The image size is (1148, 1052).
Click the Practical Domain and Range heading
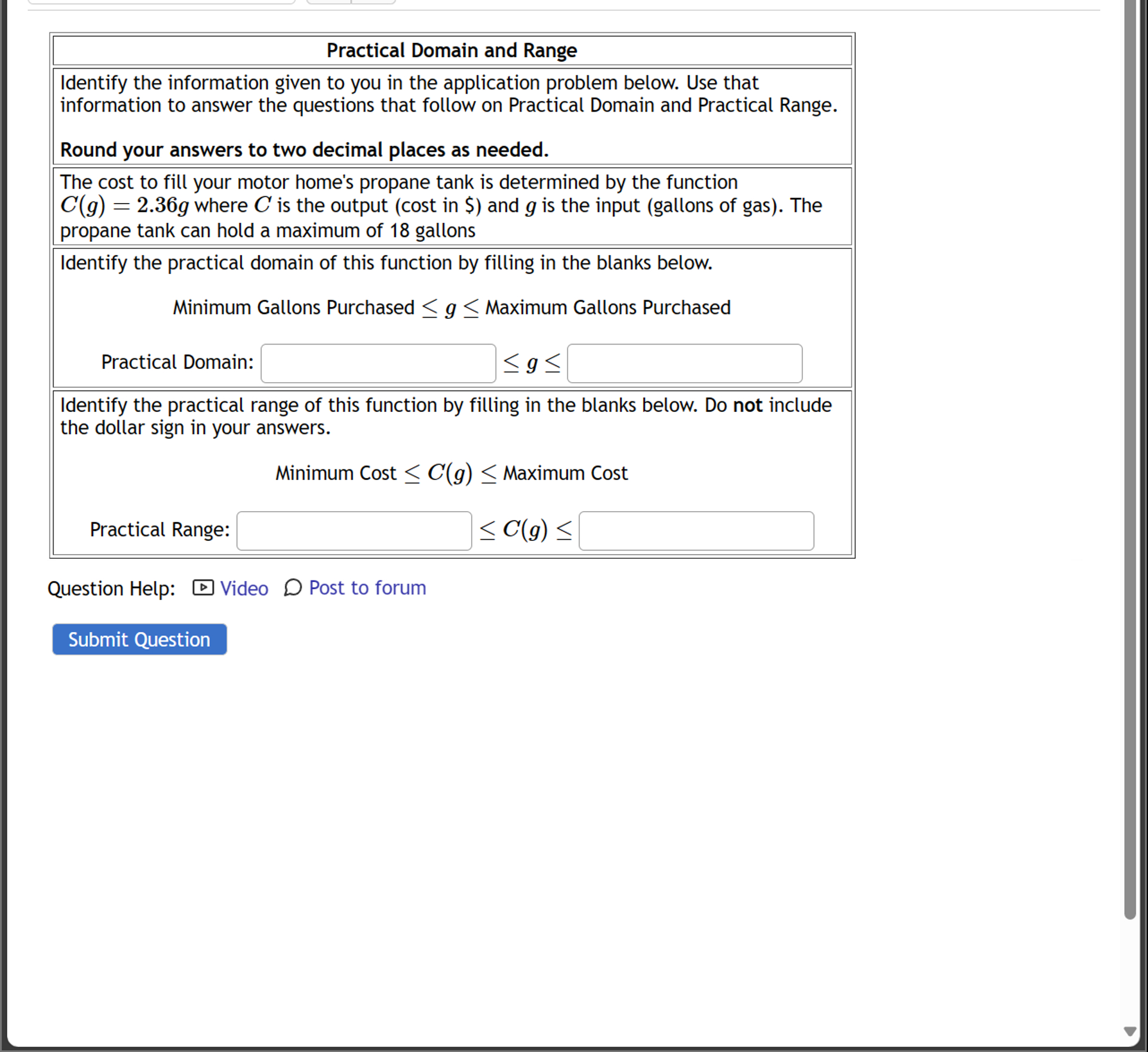[x=452, y=51]
